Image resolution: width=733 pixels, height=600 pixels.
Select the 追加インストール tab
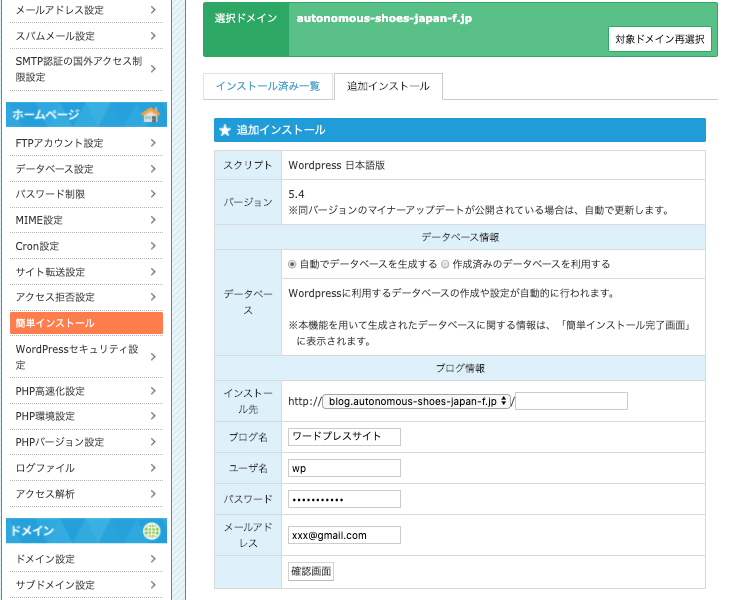pos(388,86)
